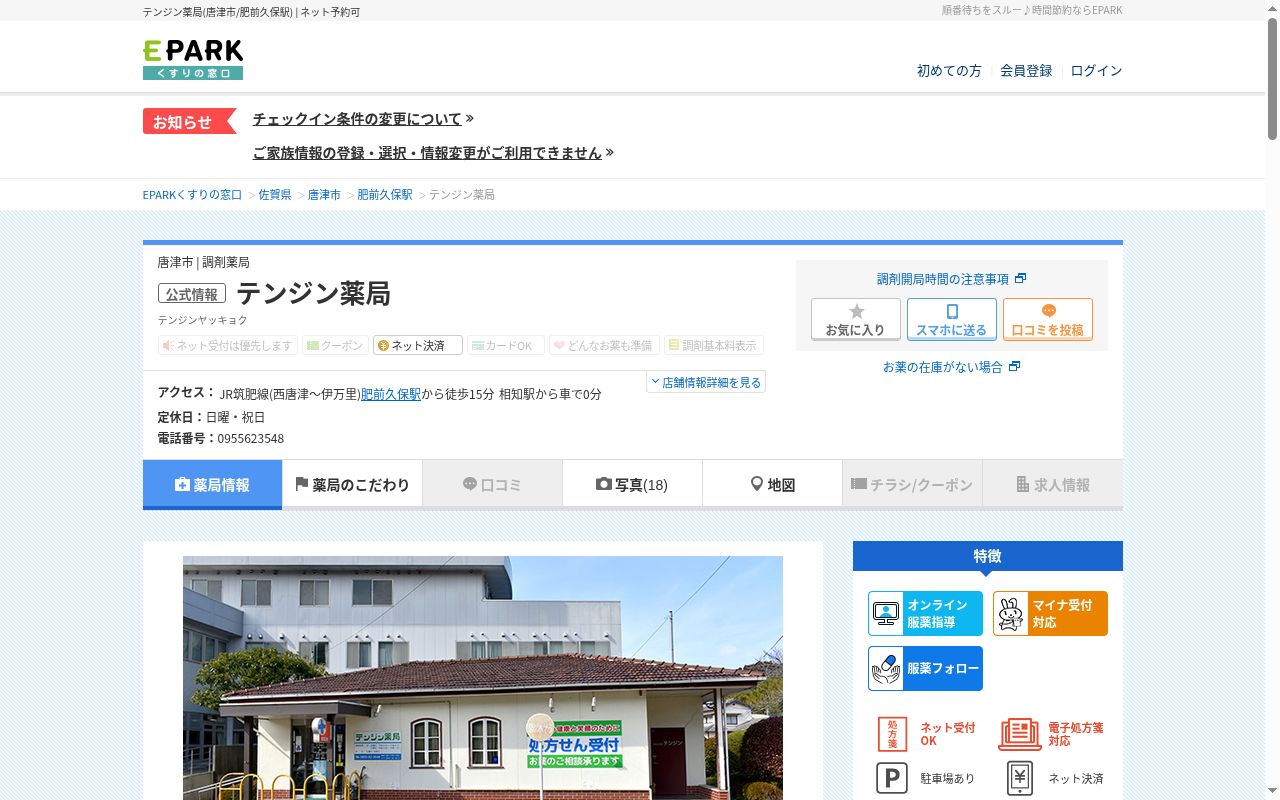The height and width of the screenshot is (800, 1280).
Task: Switch to 薬局のこだわり tab
Action: pyautogui.click(x=352, y=484)
